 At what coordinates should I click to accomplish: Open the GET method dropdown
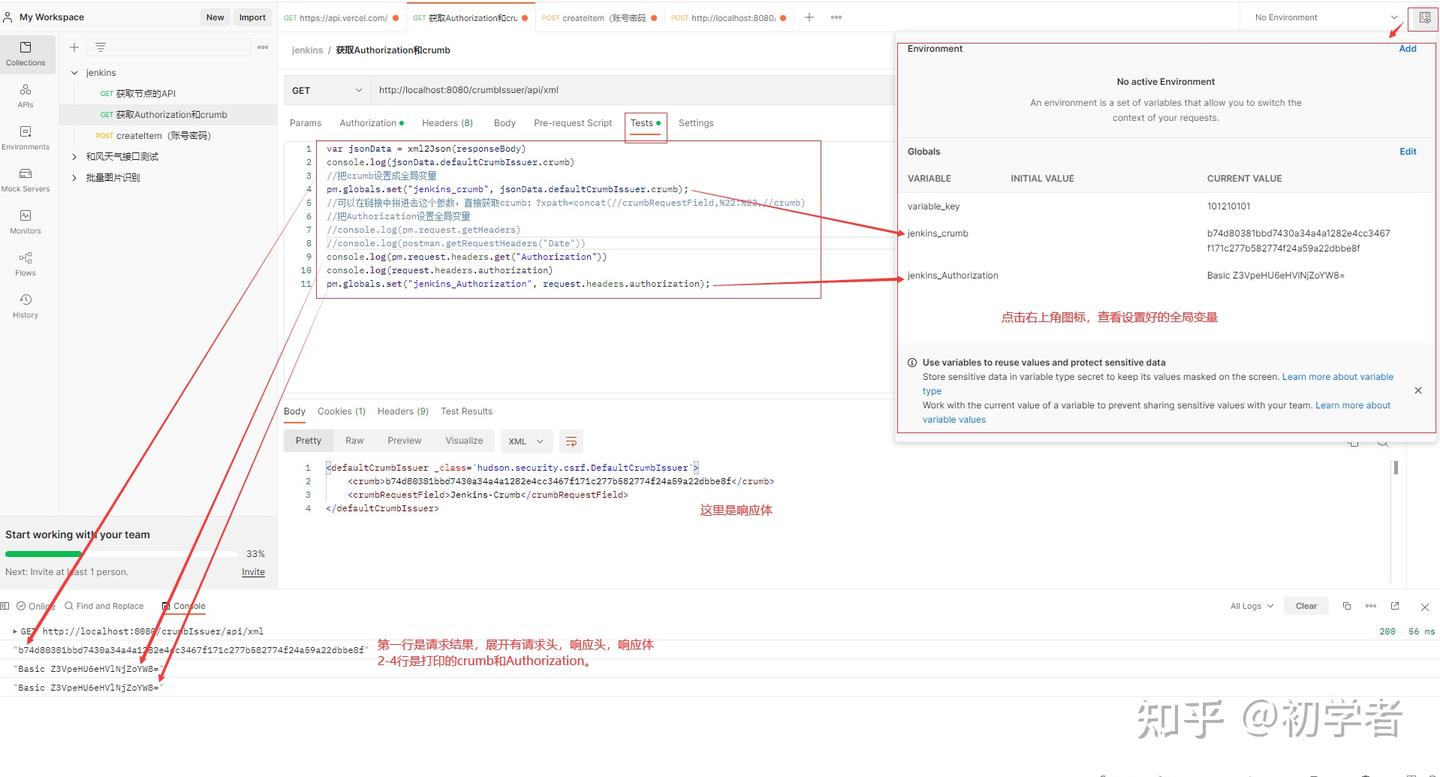tap(326, 90)
